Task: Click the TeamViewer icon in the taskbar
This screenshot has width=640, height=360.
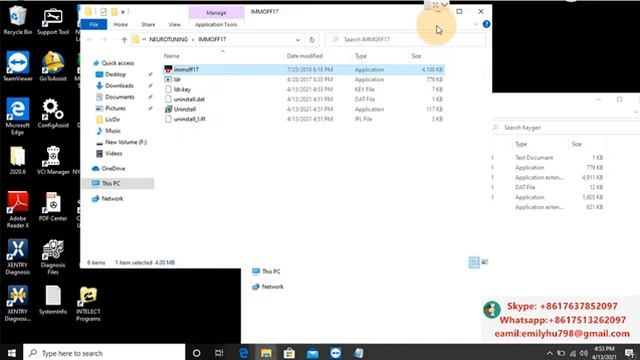Action: click(x=336, y=353)
